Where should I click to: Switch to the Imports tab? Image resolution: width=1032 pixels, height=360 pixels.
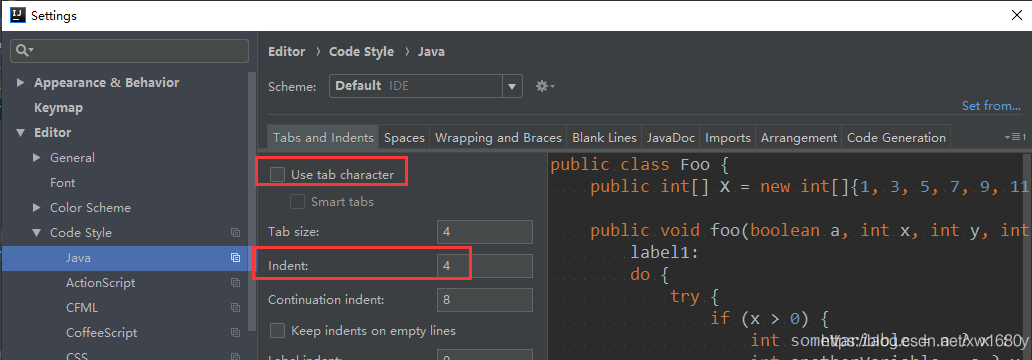(x=728, y=138)
